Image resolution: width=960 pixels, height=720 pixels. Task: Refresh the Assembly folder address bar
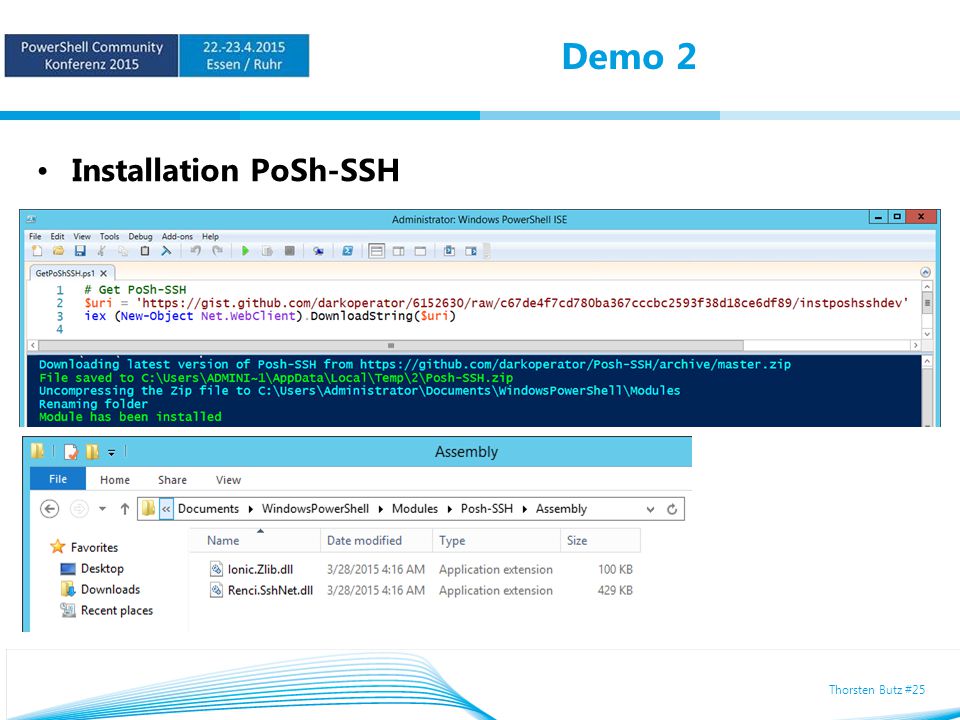pyautogui.click(x=672, y=509)
